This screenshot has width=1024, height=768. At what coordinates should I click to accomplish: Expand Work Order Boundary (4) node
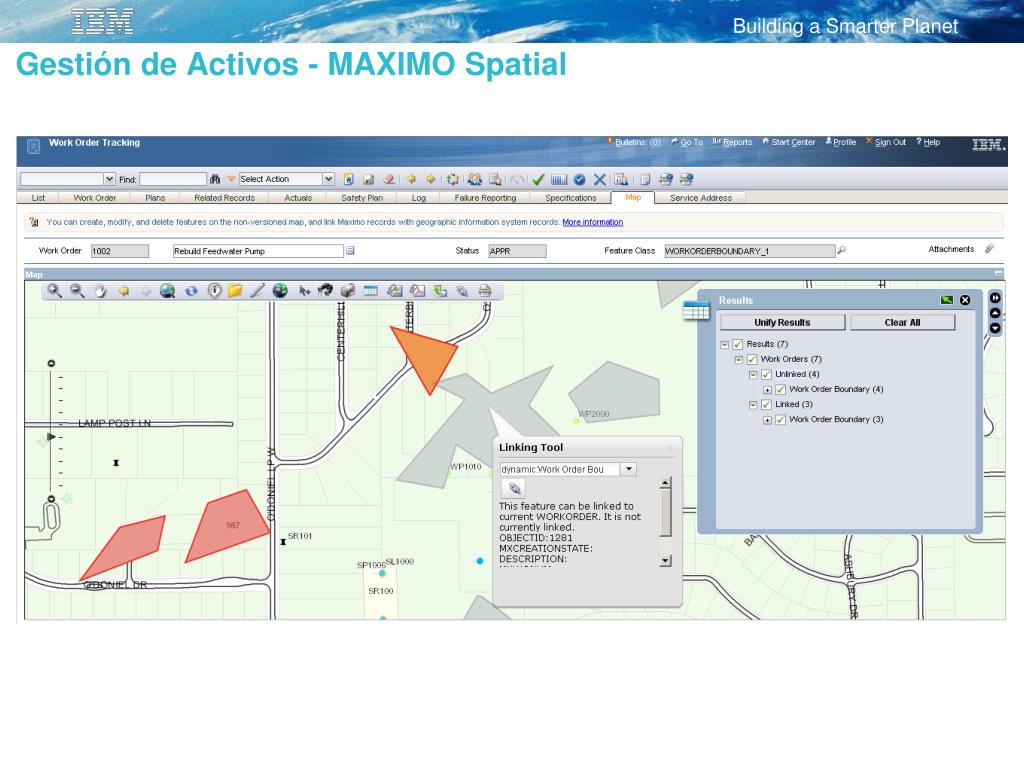[767, 390]
